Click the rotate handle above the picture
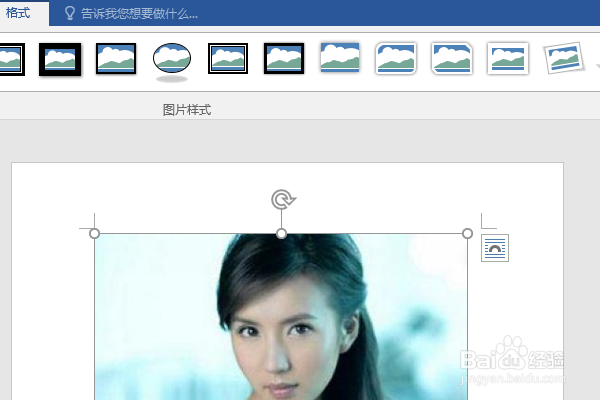The height and width of the screenshot is (400, 600). click(282, 199)
